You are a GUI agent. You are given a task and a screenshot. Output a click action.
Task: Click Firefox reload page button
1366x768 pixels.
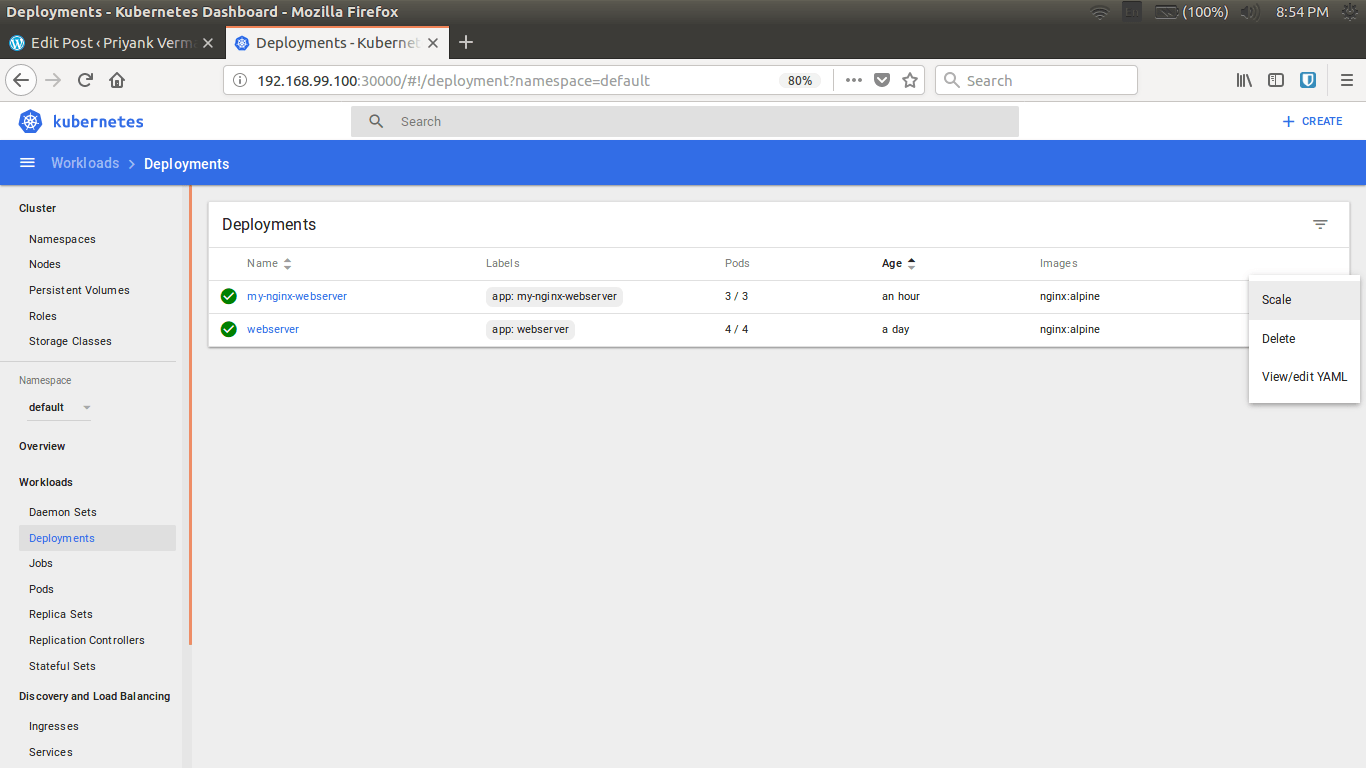pos(86,80)
